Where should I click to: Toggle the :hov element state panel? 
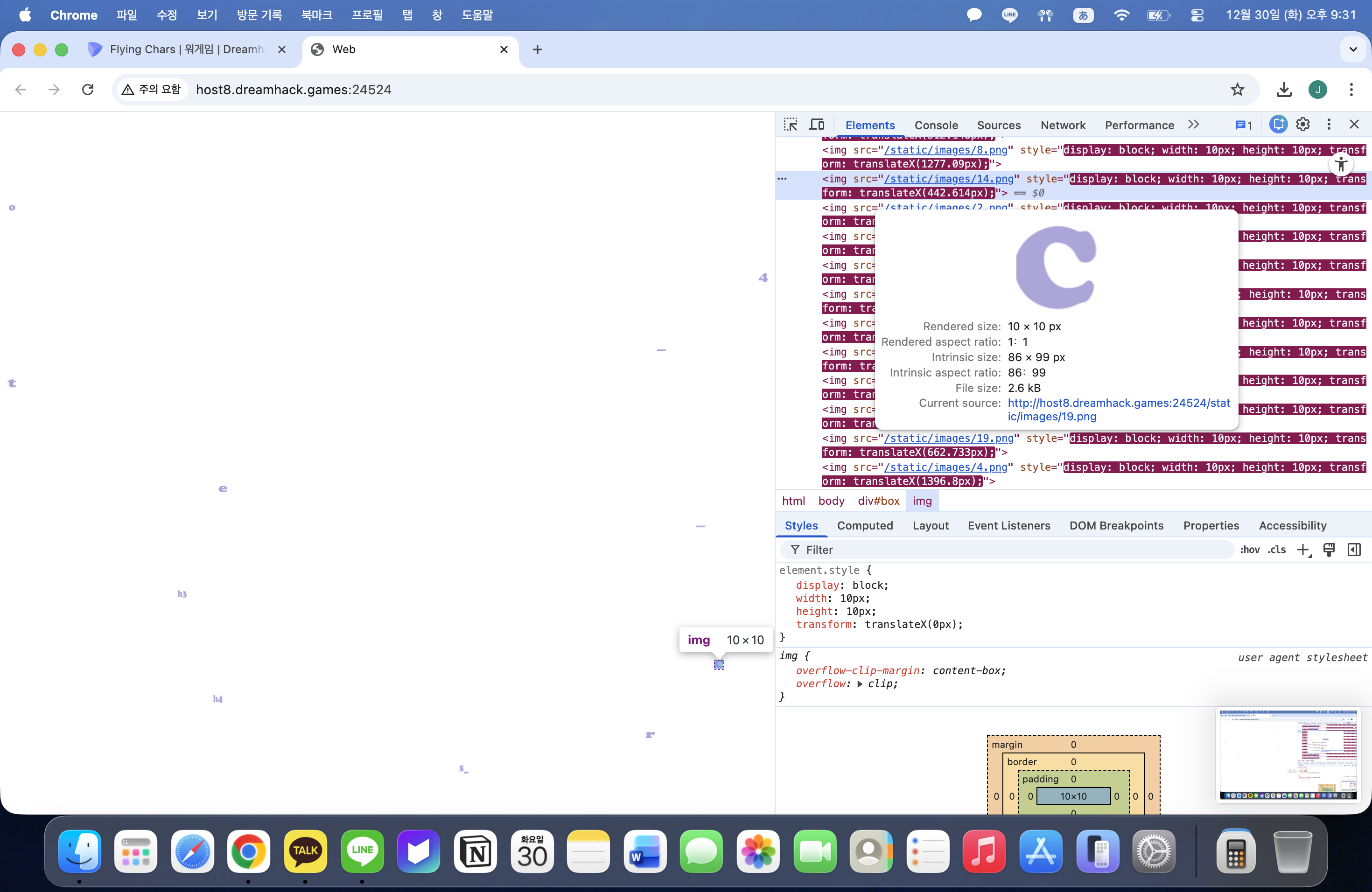(x=1250, y=550)
